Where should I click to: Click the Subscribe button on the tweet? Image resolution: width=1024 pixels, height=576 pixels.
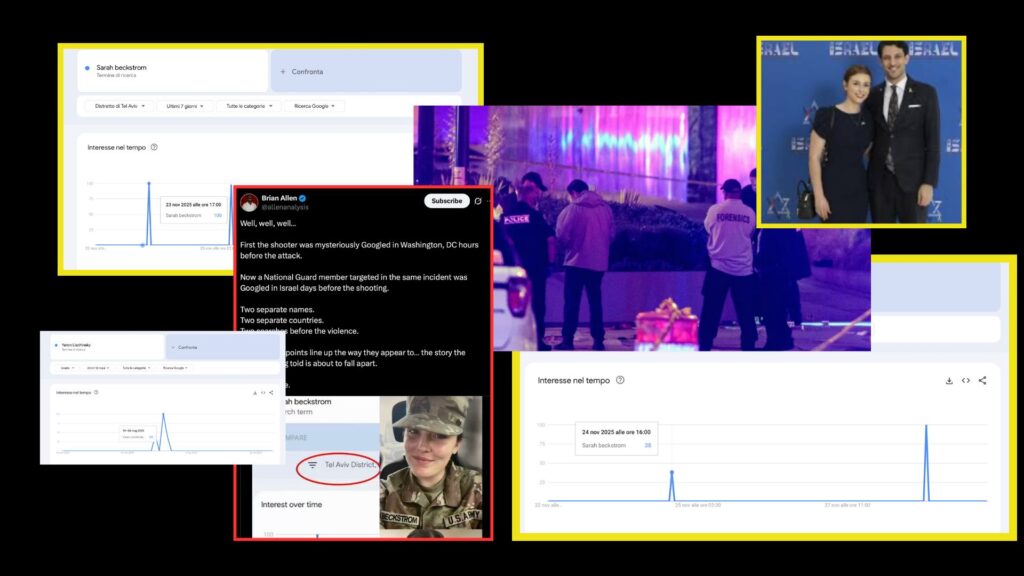(446, 201)
